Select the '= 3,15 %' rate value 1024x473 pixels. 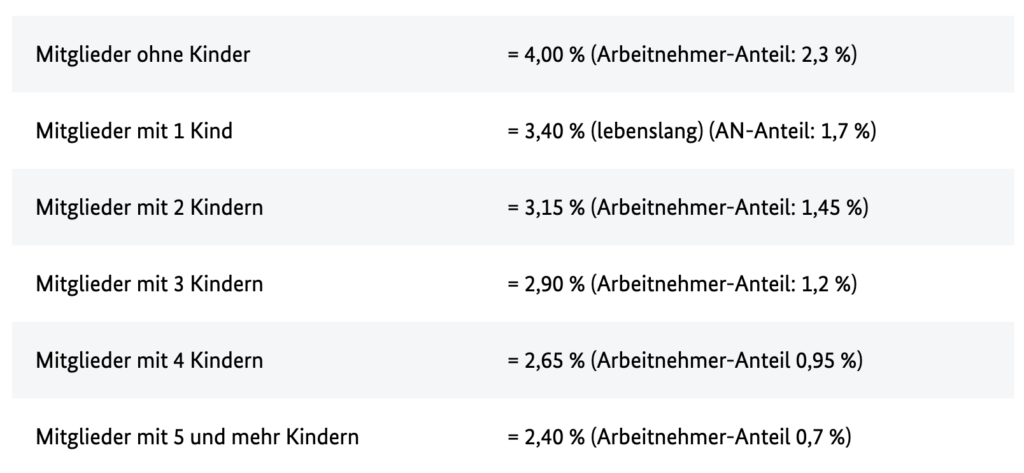(x=546, y=208)
